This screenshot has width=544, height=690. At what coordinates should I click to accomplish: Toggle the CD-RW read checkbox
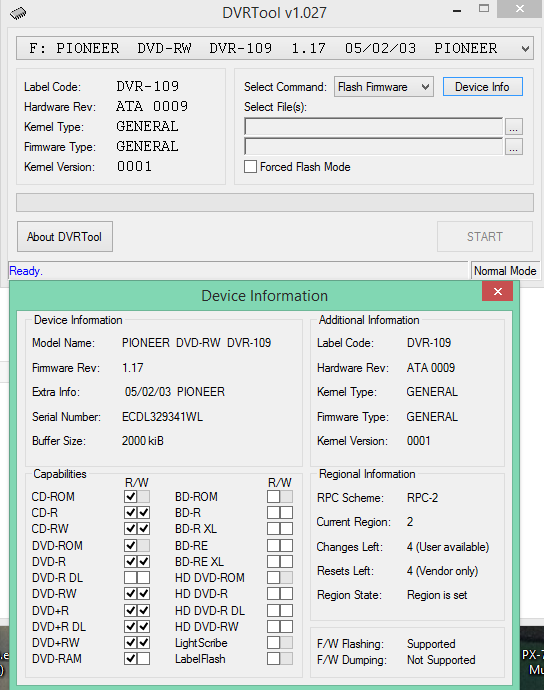click(x=130, y=529)
